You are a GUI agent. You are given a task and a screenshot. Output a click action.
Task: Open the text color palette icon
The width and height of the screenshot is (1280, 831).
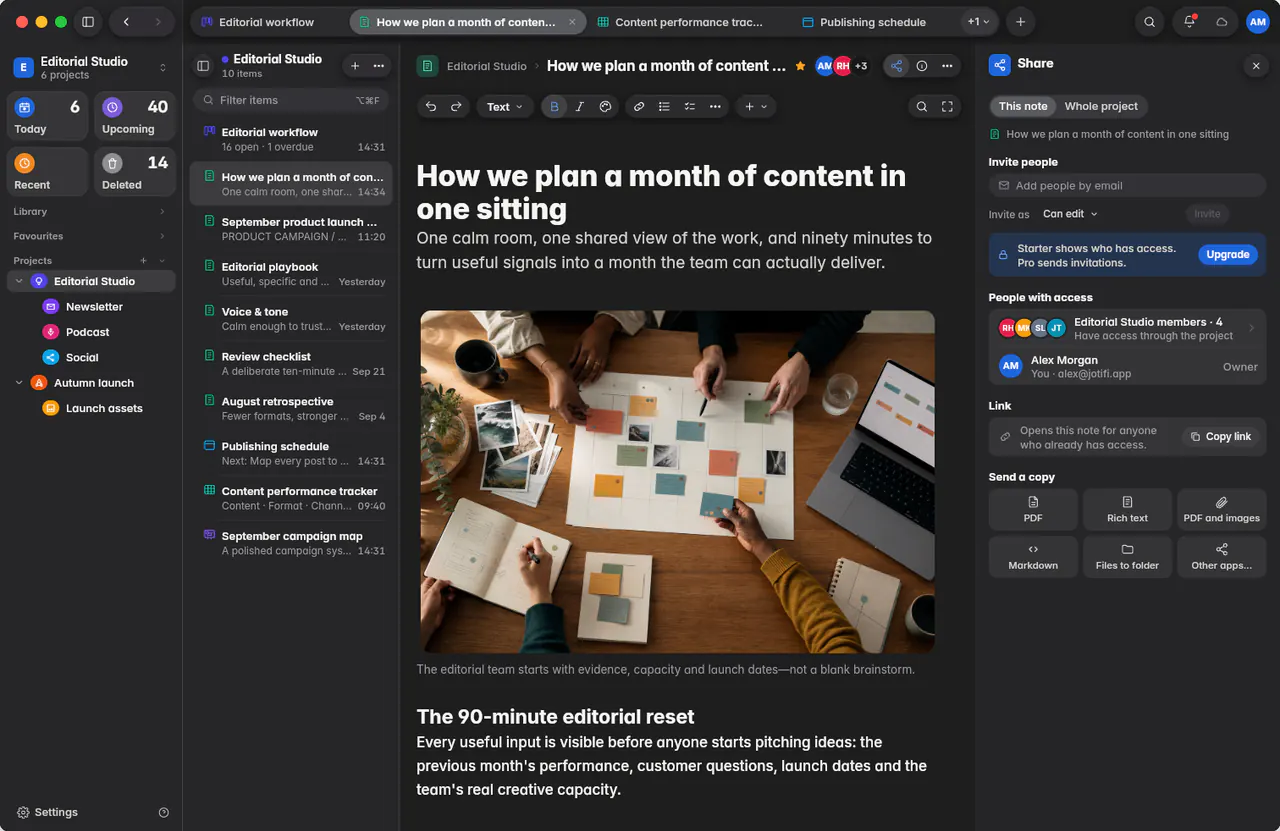[x=605, y=107]
